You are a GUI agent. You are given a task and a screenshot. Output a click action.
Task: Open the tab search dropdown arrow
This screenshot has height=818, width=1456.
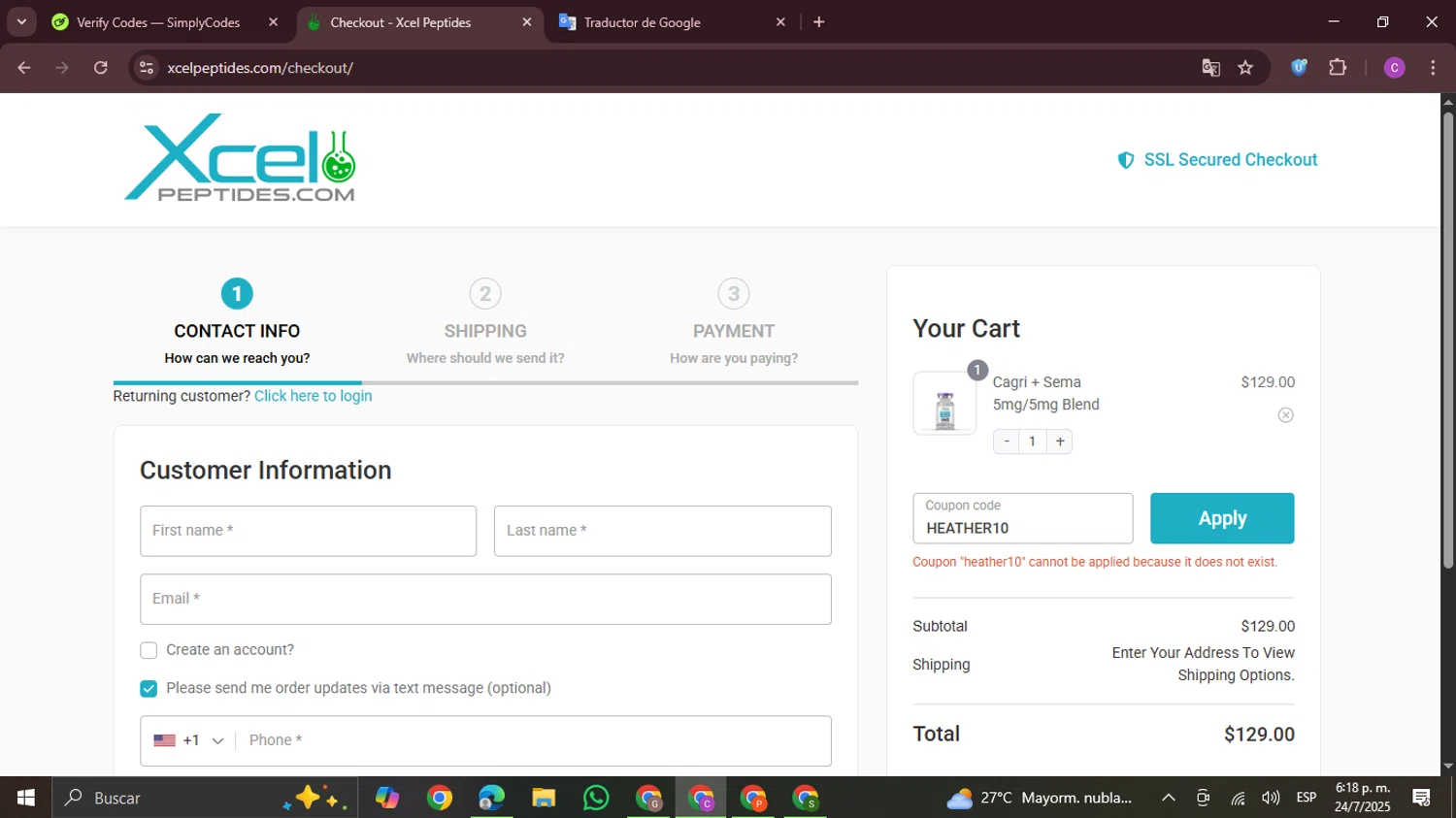[x=21, y=21]
